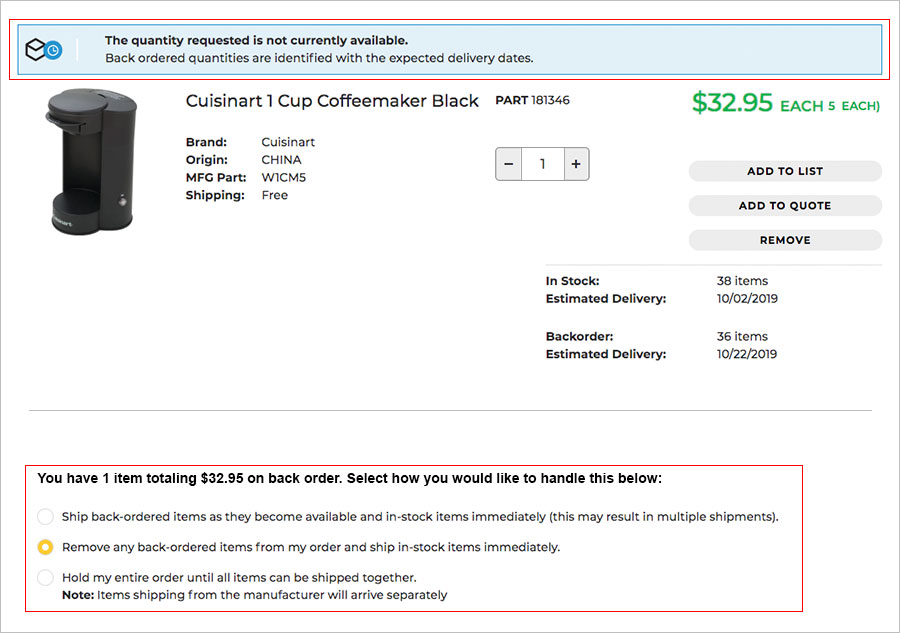Click 'Back ordered quantities are identified' text
This screenshot has height=633, width=900.
319,58
